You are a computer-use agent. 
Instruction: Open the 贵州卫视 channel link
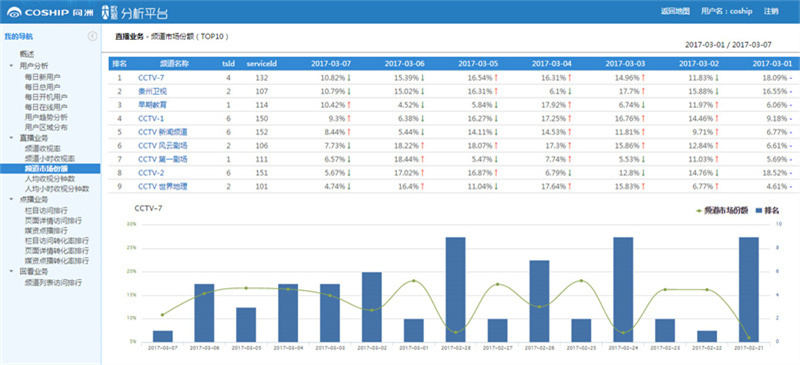[153, 91]
